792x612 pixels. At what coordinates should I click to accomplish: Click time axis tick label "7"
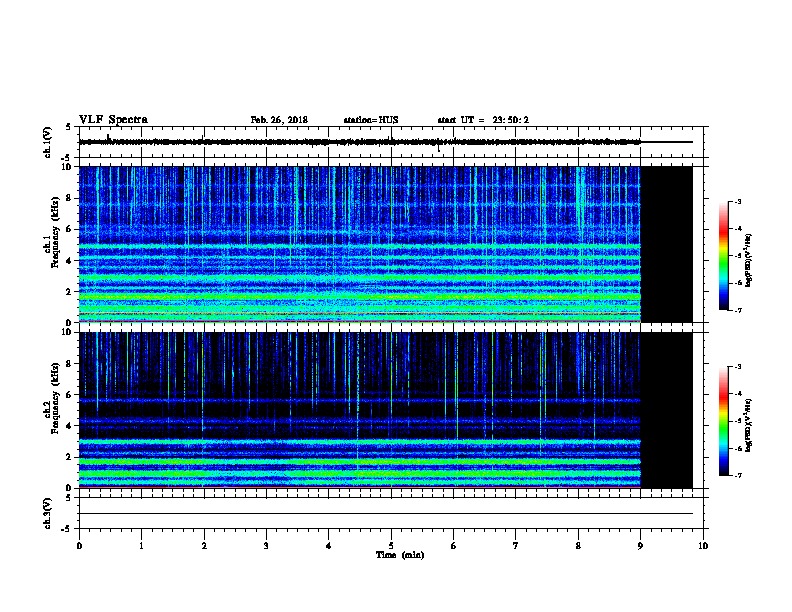pyautogui.click(x=516, y=546)
